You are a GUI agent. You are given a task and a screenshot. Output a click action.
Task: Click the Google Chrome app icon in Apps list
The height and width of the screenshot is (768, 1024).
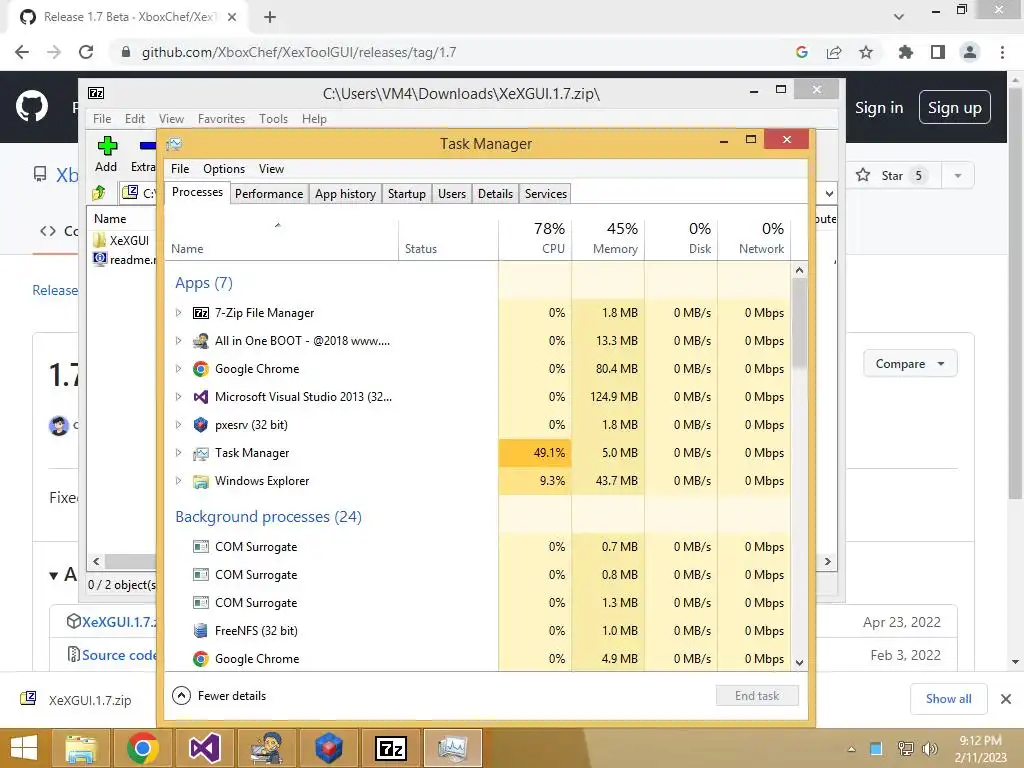point(200,369)
